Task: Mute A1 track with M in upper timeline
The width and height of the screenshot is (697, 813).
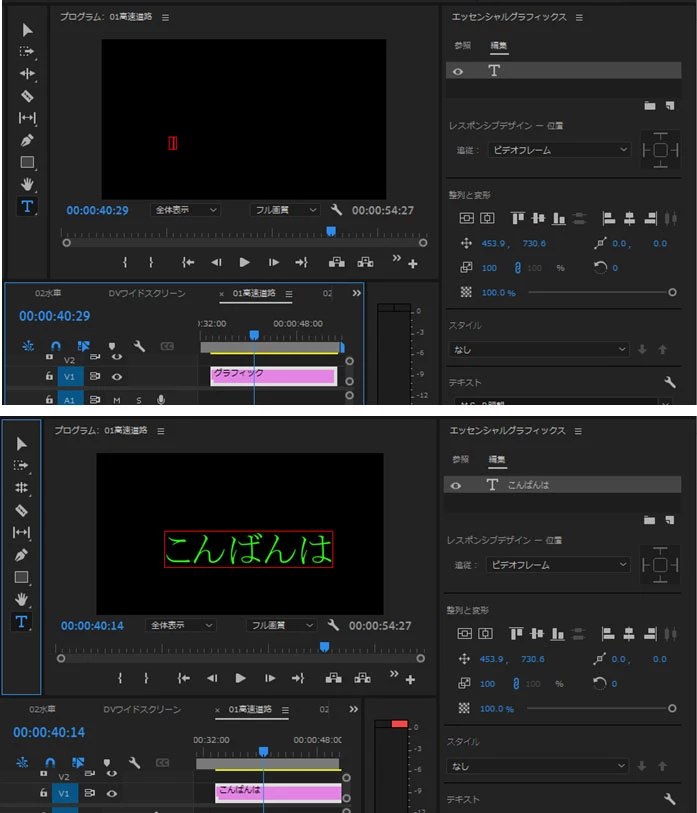Action: pos(117,400)
